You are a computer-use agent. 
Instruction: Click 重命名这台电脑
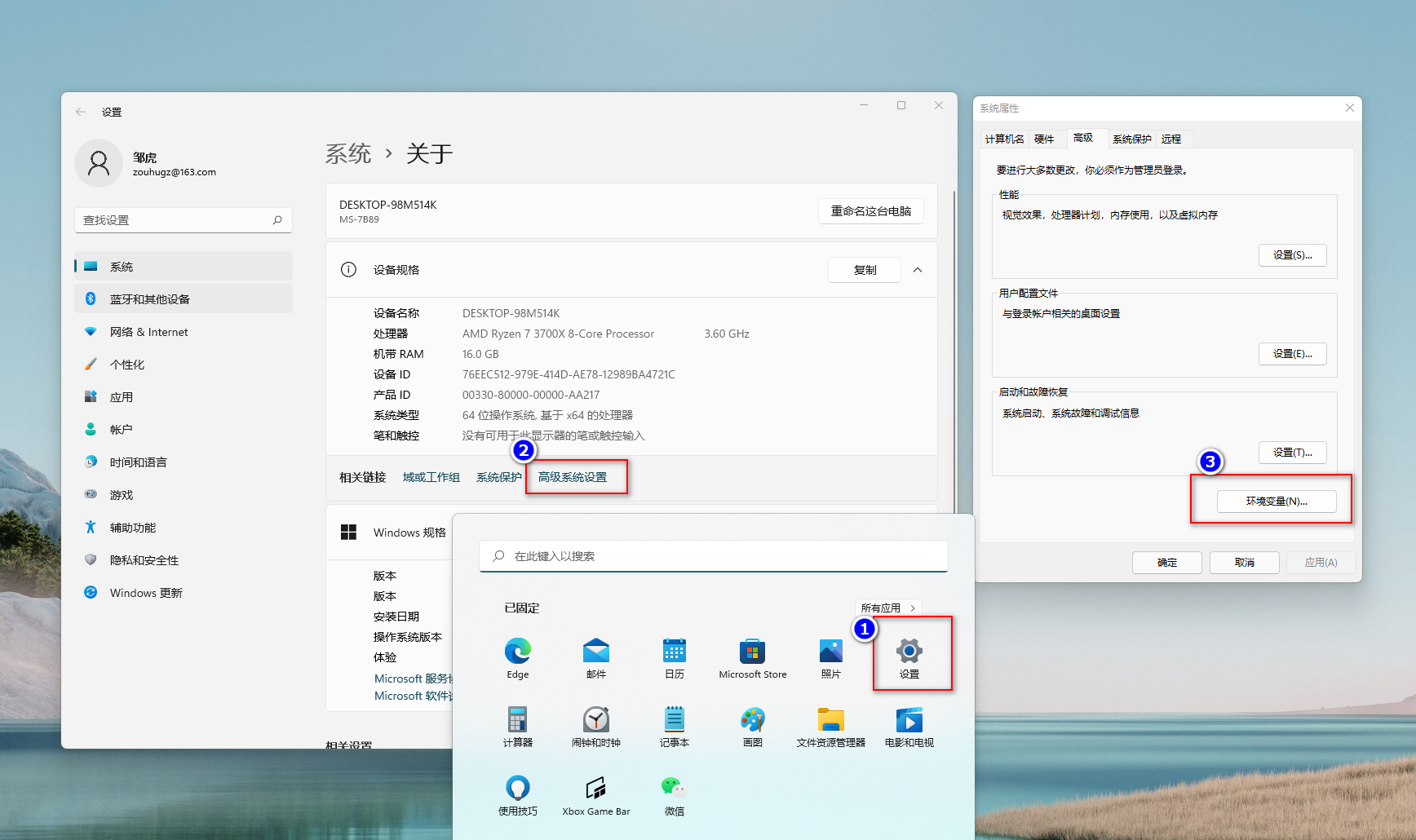(x=870, y=210)
